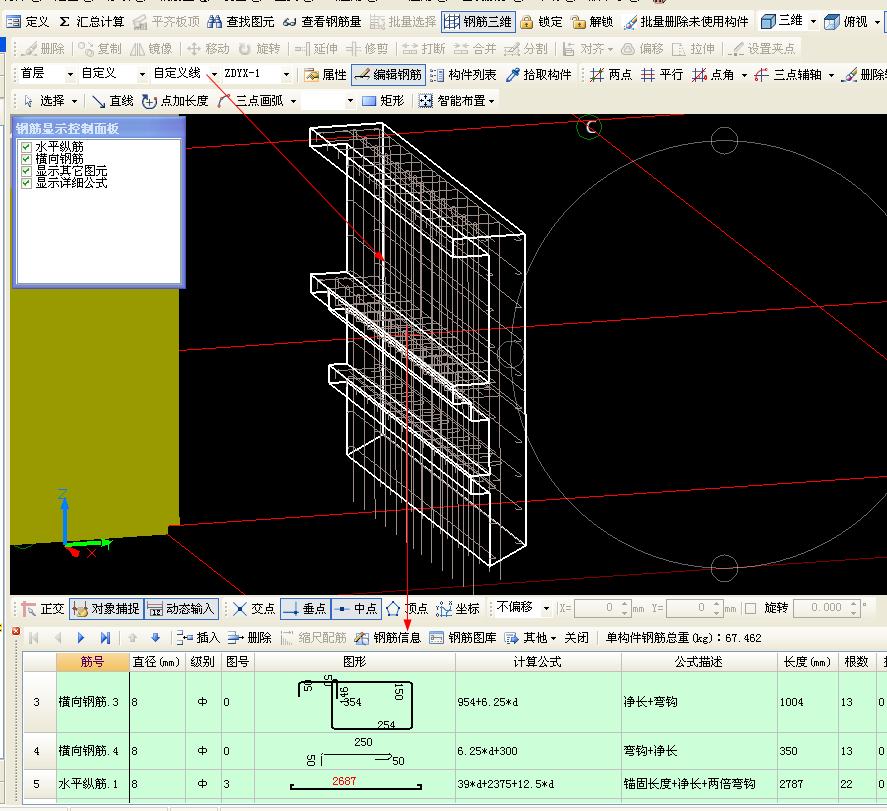This screenshot has width=887, height=811.
Task: Click 查找图元 binoculars icon
Action: click(x=214, y=22)
